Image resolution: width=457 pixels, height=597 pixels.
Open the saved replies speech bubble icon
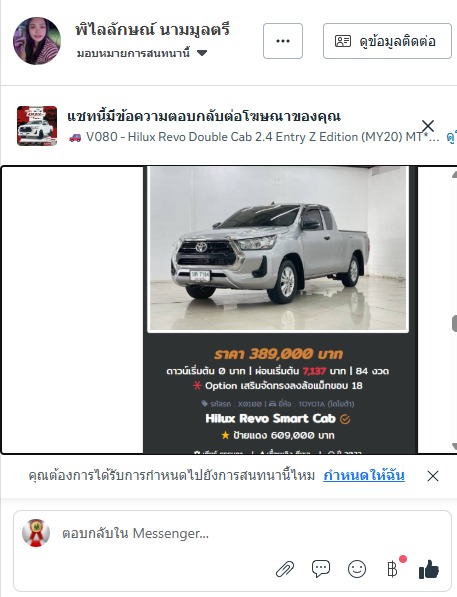pyautogui.click(x=321, y=569)
